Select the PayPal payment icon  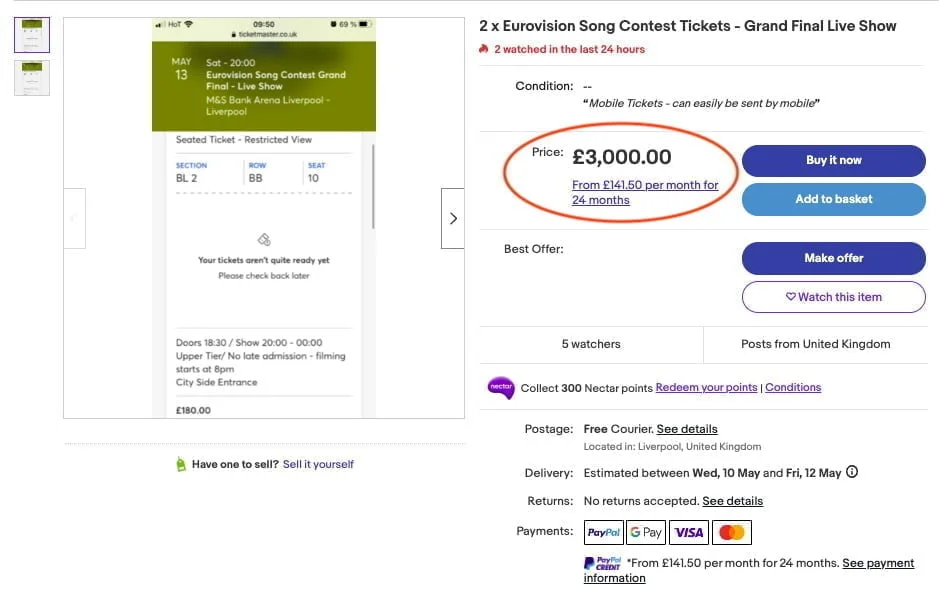(x=604, y=532)
